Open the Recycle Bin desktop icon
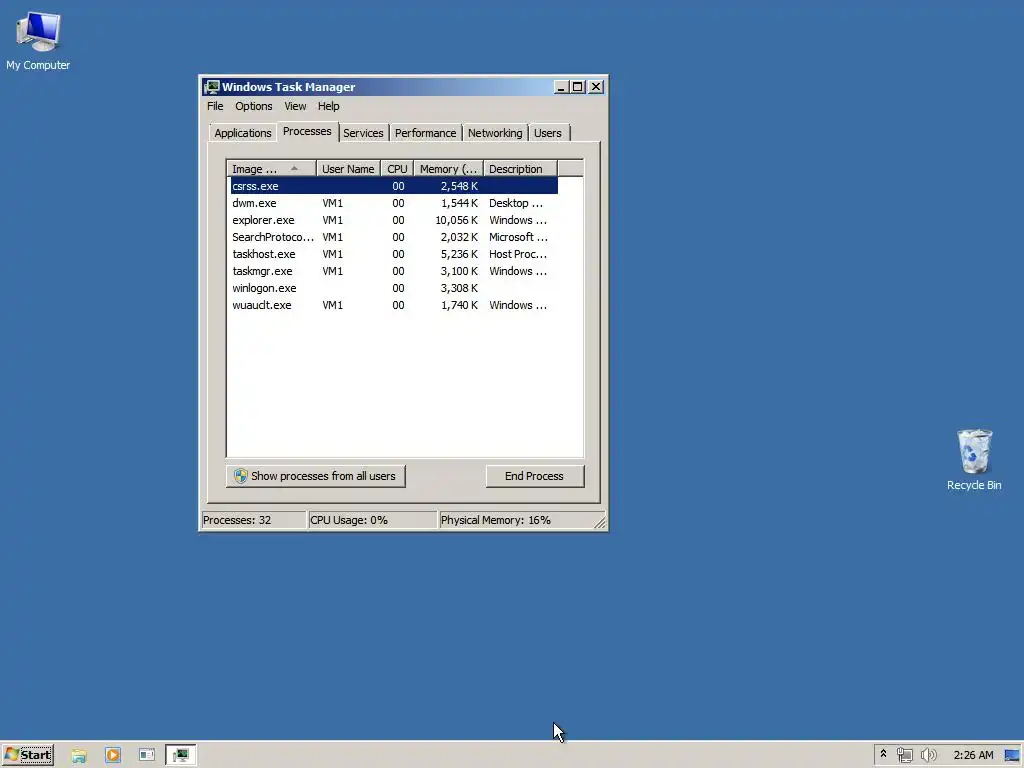This screenshot has height=768, width=1024. (x=974, y=460)
